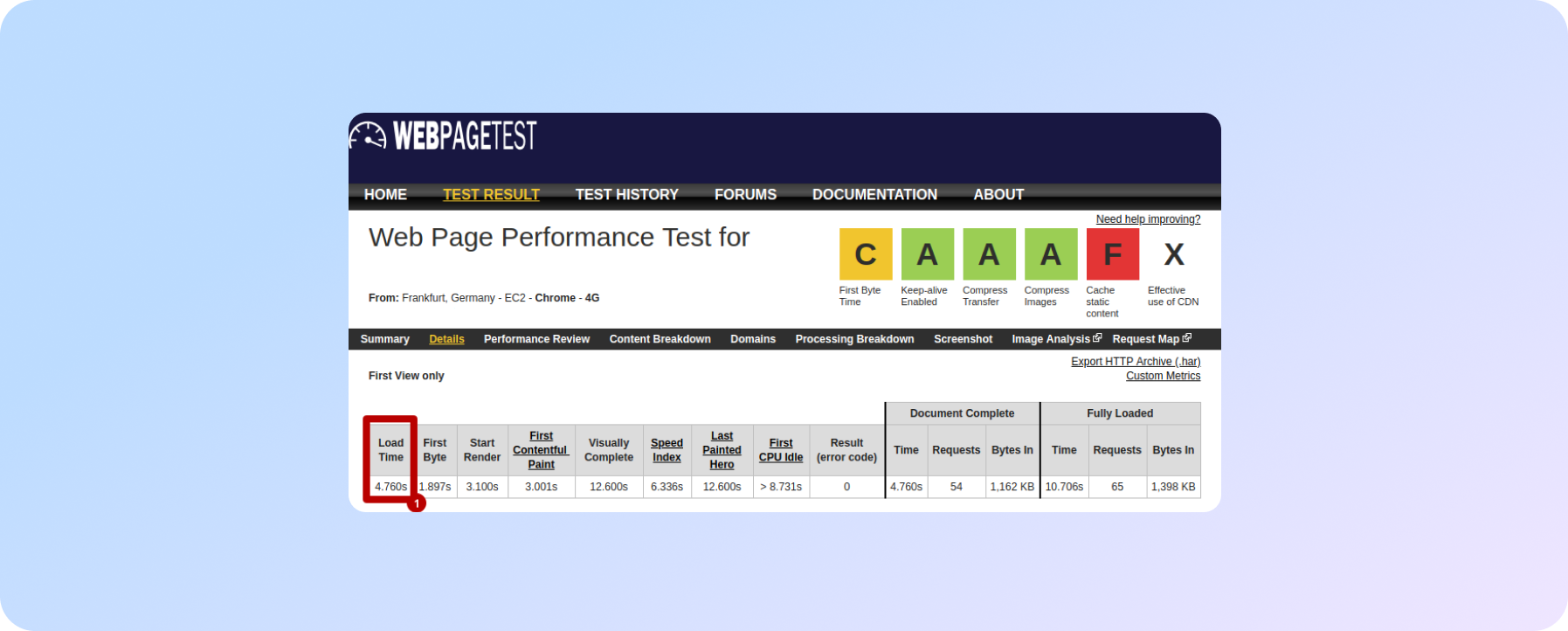Click the > 8.731s First CPU Idle value
This screenshot has height=631, width=1568.
pyautogui.click(x=781, y=487)
